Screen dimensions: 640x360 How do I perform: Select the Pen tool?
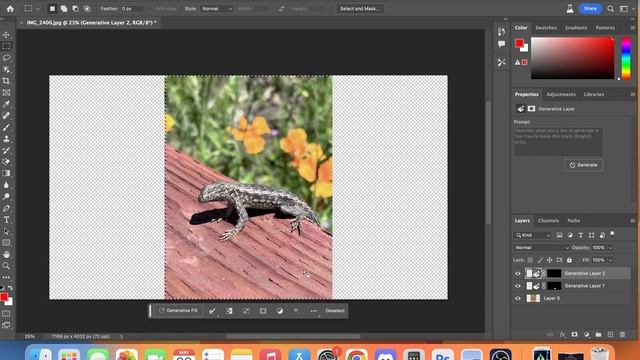point(6,208)
